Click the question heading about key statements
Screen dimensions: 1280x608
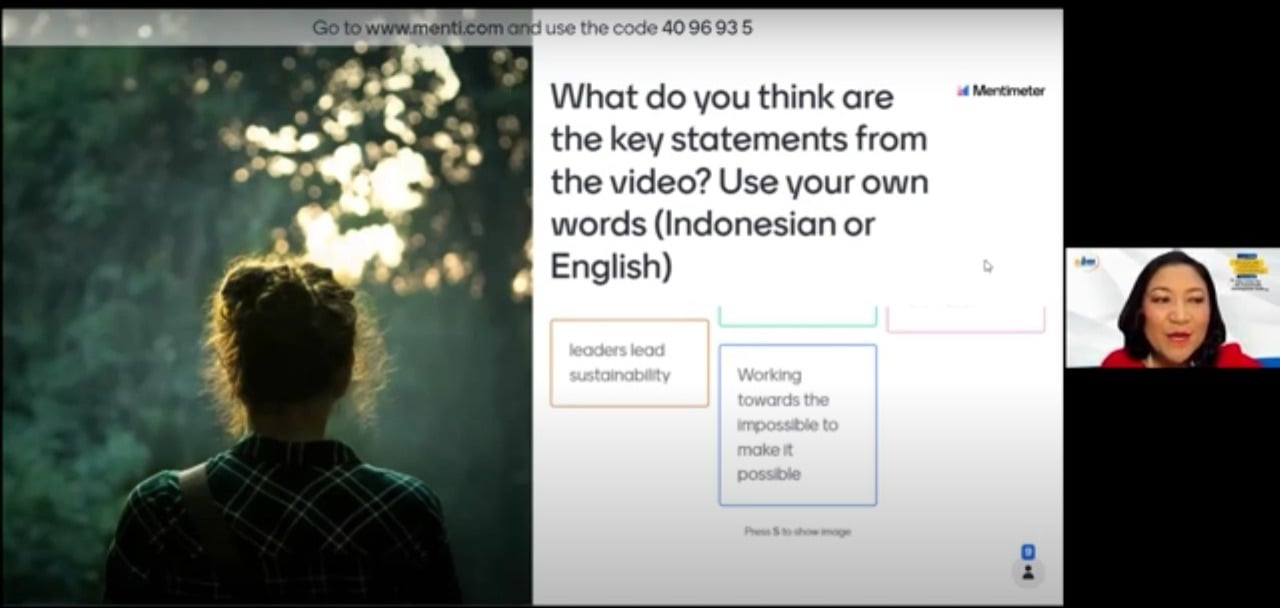point(738,140)
